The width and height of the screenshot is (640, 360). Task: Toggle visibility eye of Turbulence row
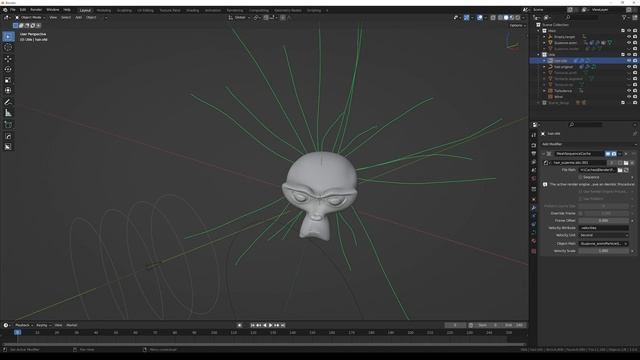click(x=629, y=91)
